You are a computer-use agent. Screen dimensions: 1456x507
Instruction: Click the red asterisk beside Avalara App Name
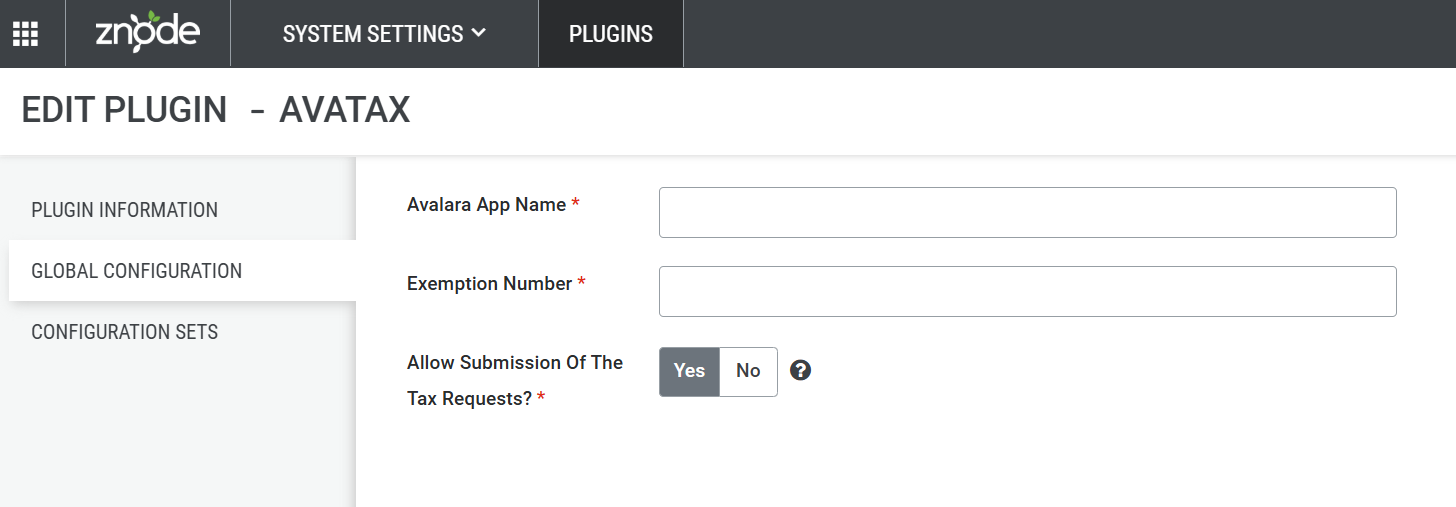tap(575, 203)
